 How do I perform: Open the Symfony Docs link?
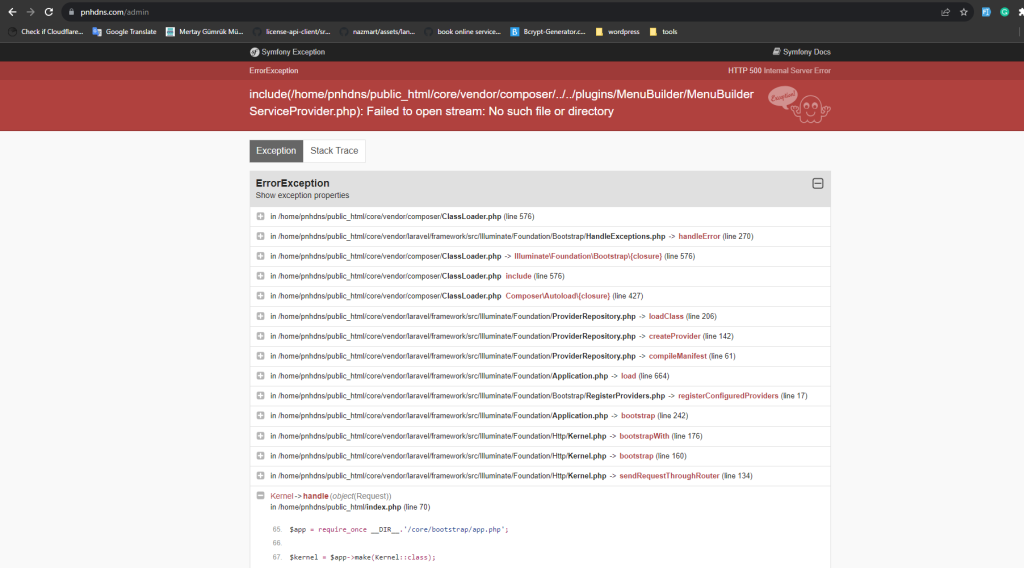pos(801,52)
